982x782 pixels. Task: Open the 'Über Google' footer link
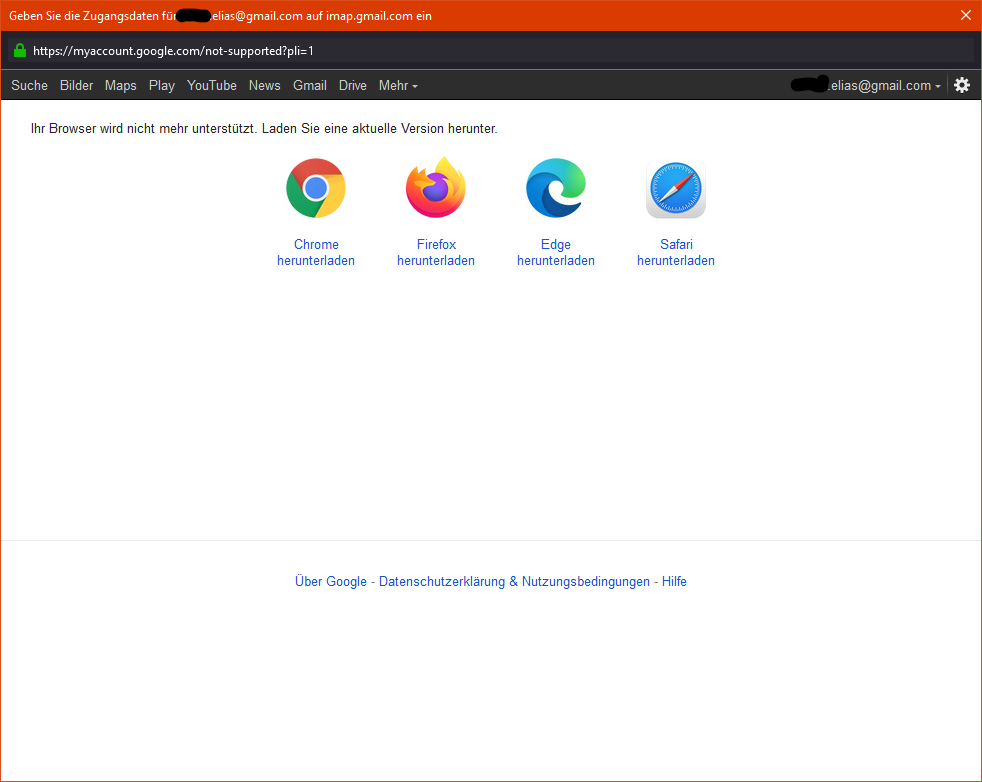(331, 581)
